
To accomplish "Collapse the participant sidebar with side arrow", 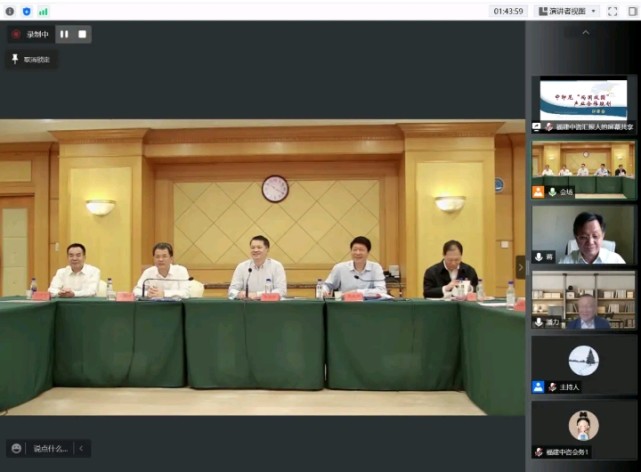I will tap(520, 267).
